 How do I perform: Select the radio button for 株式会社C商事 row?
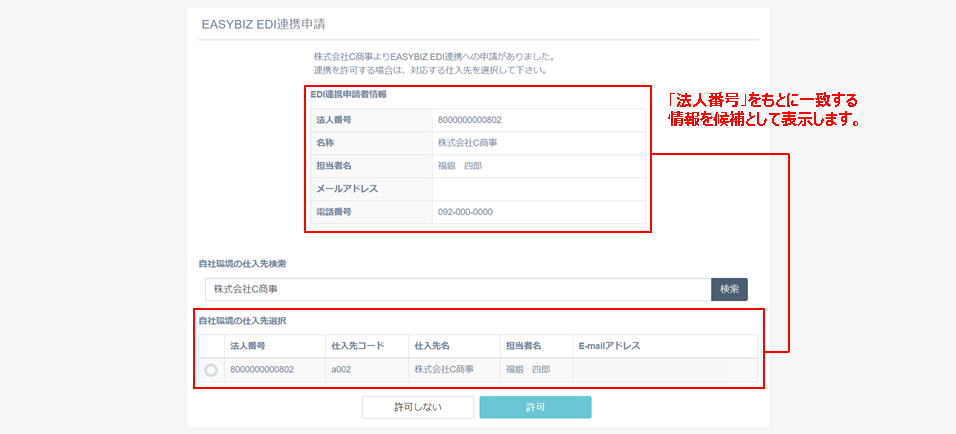[210, 370]
